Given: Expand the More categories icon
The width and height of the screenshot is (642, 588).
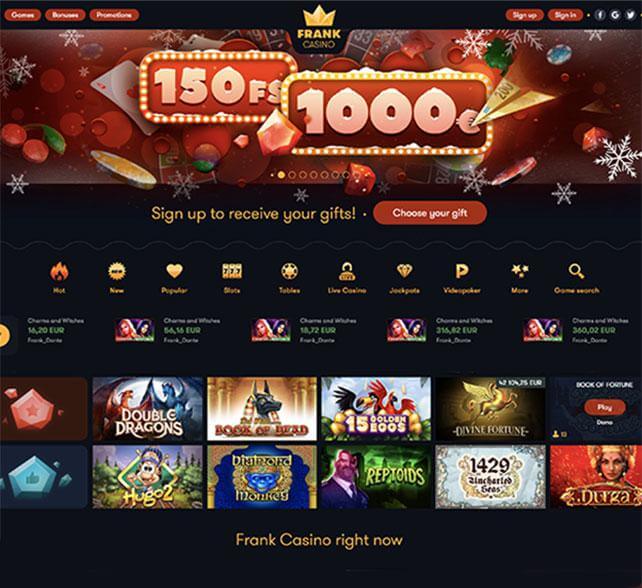Looking at the screenshot, I should (520, 271).
